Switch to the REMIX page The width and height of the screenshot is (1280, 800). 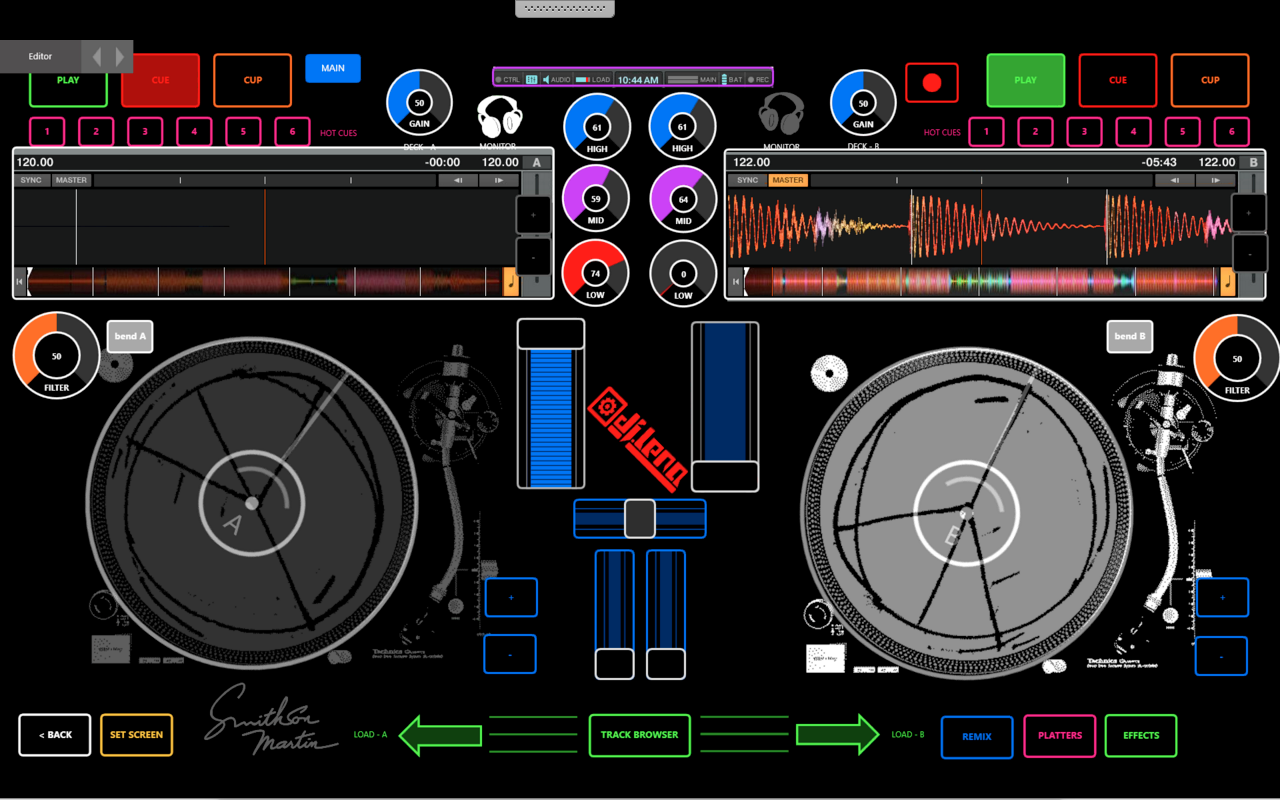point(977,736)
